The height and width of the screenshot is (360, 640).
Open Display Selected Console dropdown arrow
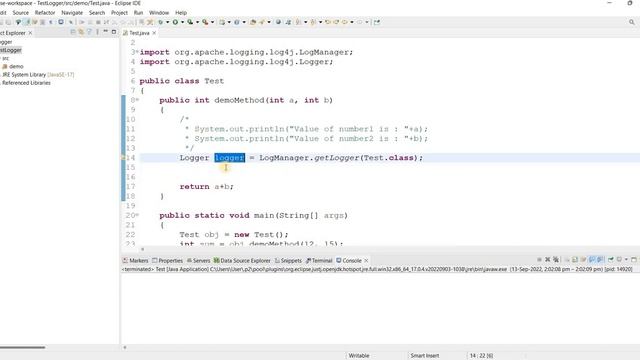[626, 260]
